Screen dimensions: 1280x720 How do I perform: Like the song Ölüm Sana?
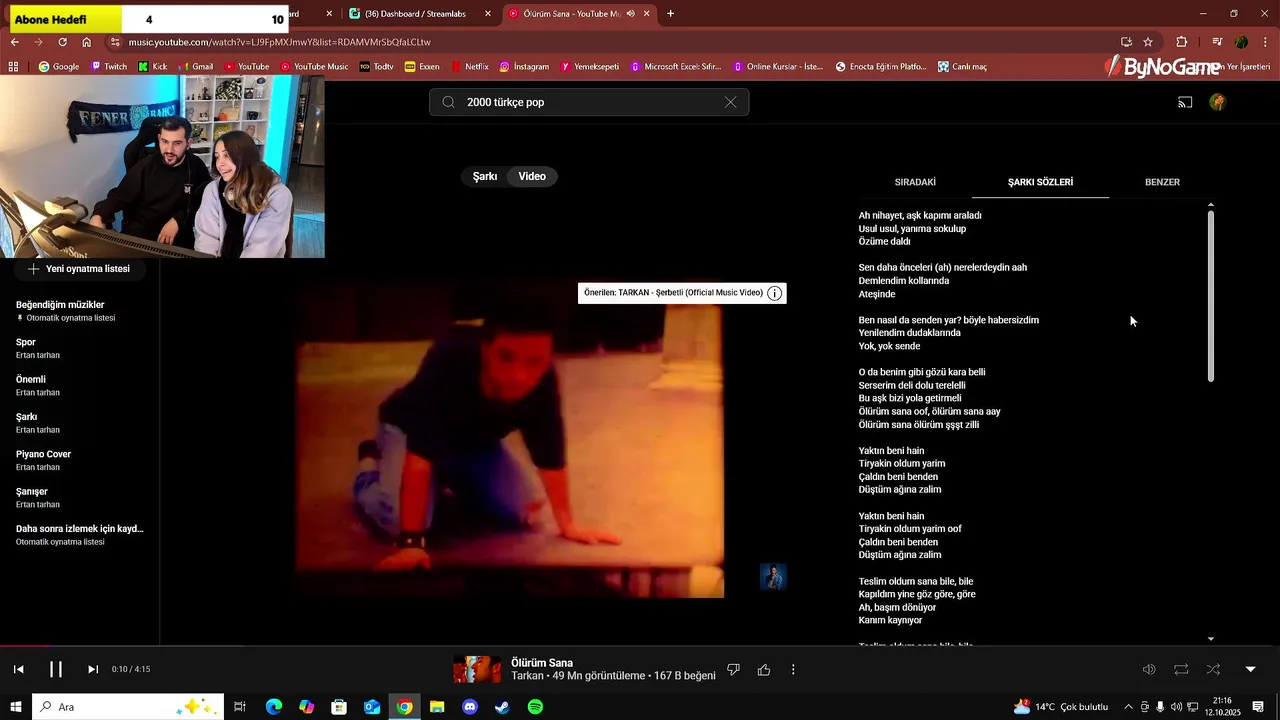[x=764, y=669]
